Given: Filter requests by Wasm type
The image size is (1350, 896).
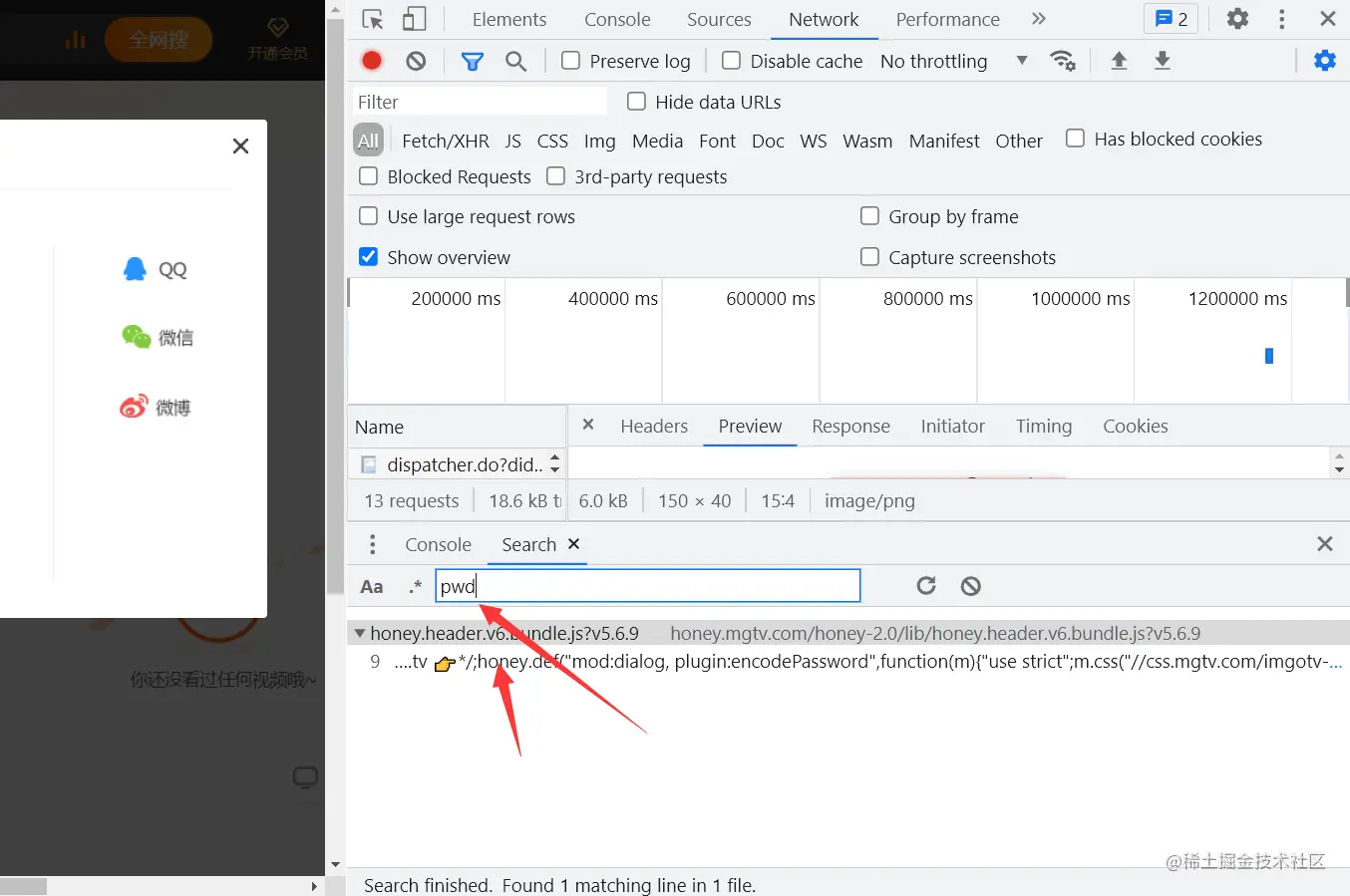Looking at the screenshot, I should pyautogui.click(x=867, y=141).
